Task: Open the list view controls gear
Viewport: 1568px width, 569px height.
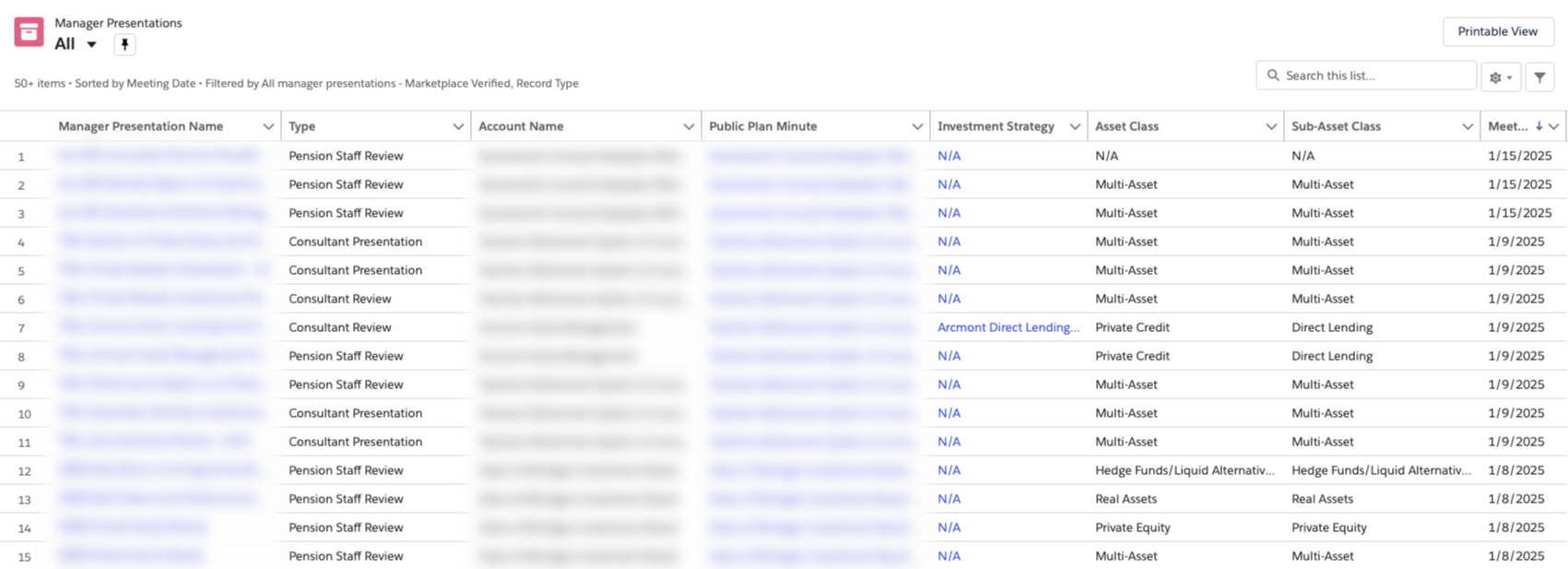Action: [1500, 77]
